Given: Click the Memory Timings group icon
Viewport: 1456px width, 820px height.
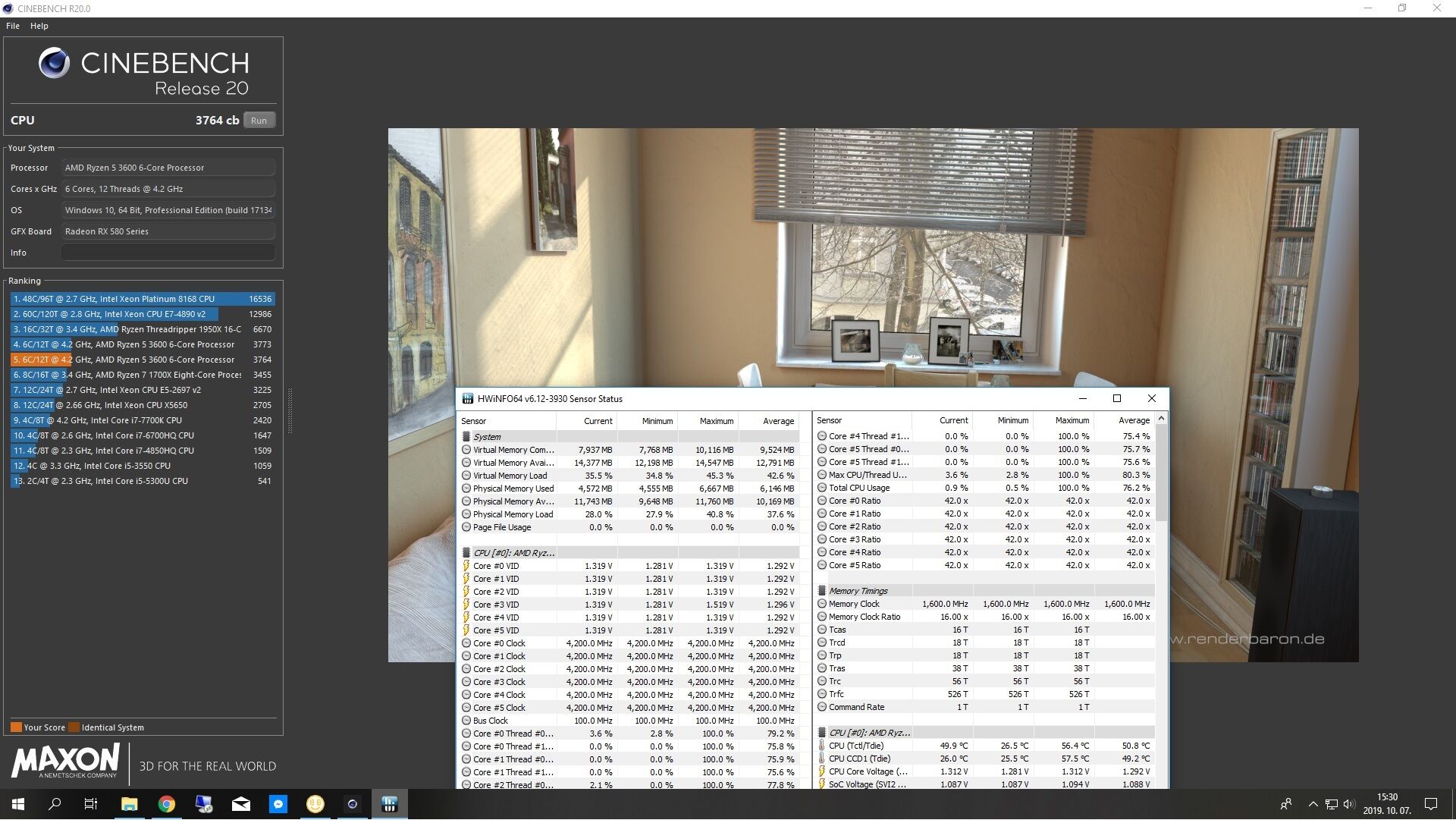Looking at the screenshot, I should (x=821, y=591).
